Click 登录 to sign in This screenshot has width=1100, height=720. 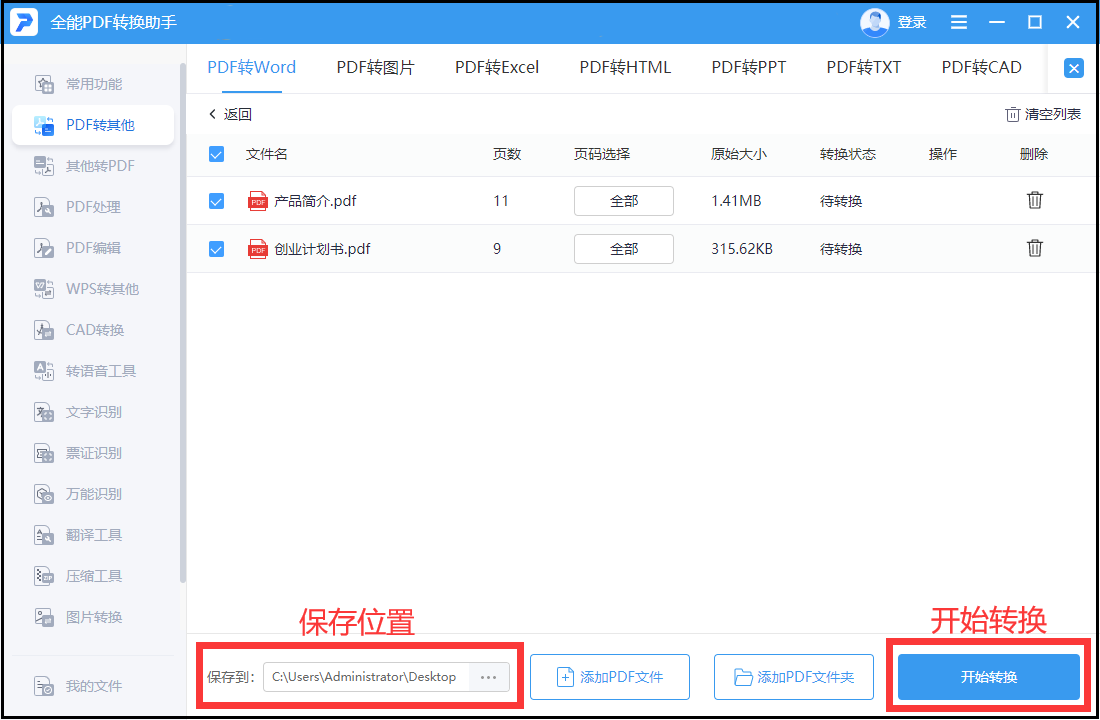pyautogui.click(x=912, y=22)
